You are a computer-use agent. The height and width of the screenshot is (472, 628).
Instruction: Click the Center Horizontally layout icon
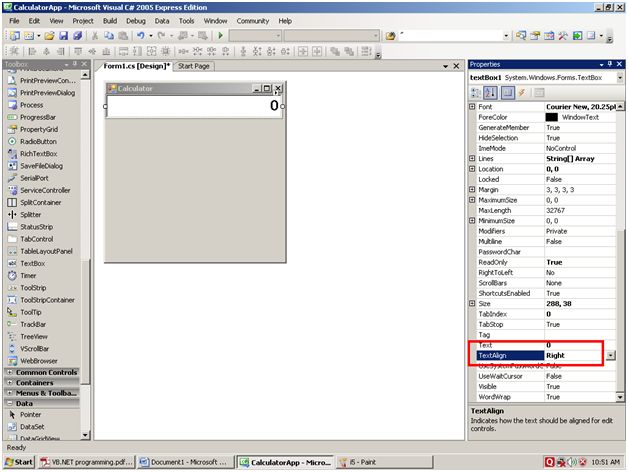click(x=303, y=51)
